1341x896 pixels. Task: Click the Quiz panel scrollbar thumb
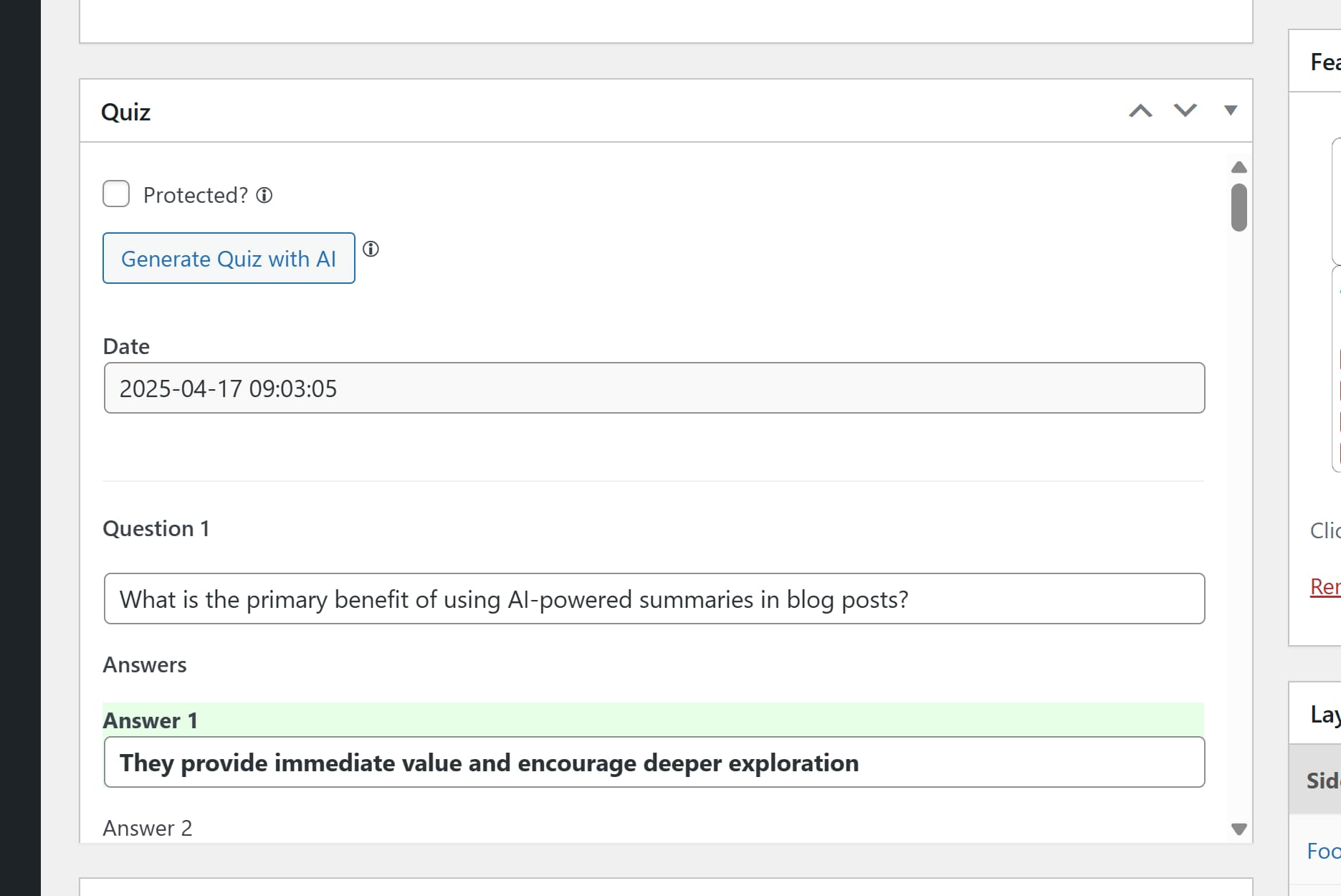click(x=1239, y=207)
